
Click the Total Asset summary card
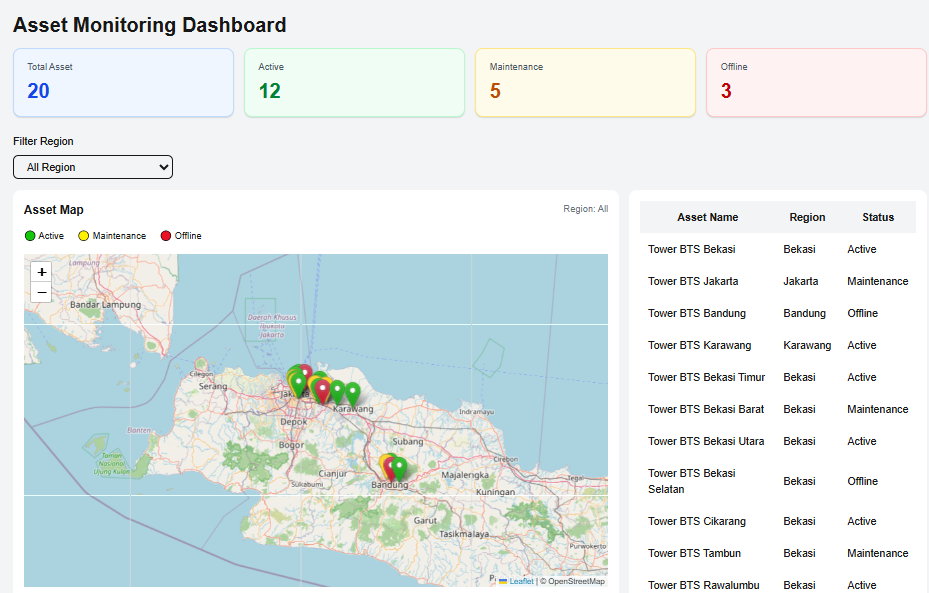(x=123, y=82)
